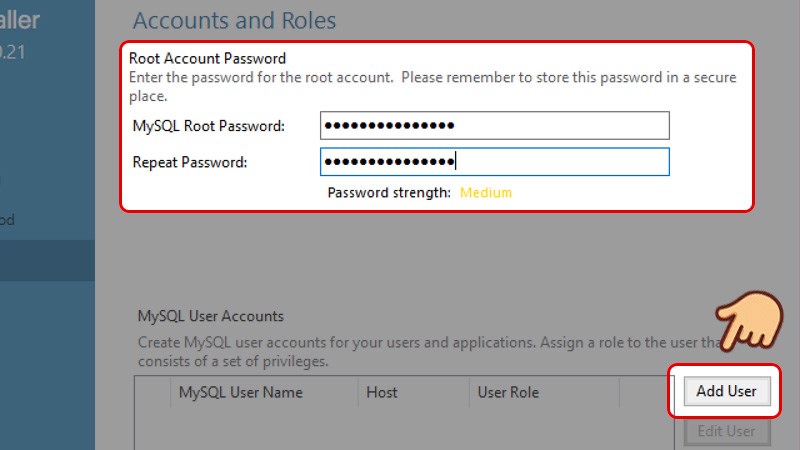Click the "MySQL Root Password:" label text
The width and height of the screenshot is (800, 450).
[209, 126]
